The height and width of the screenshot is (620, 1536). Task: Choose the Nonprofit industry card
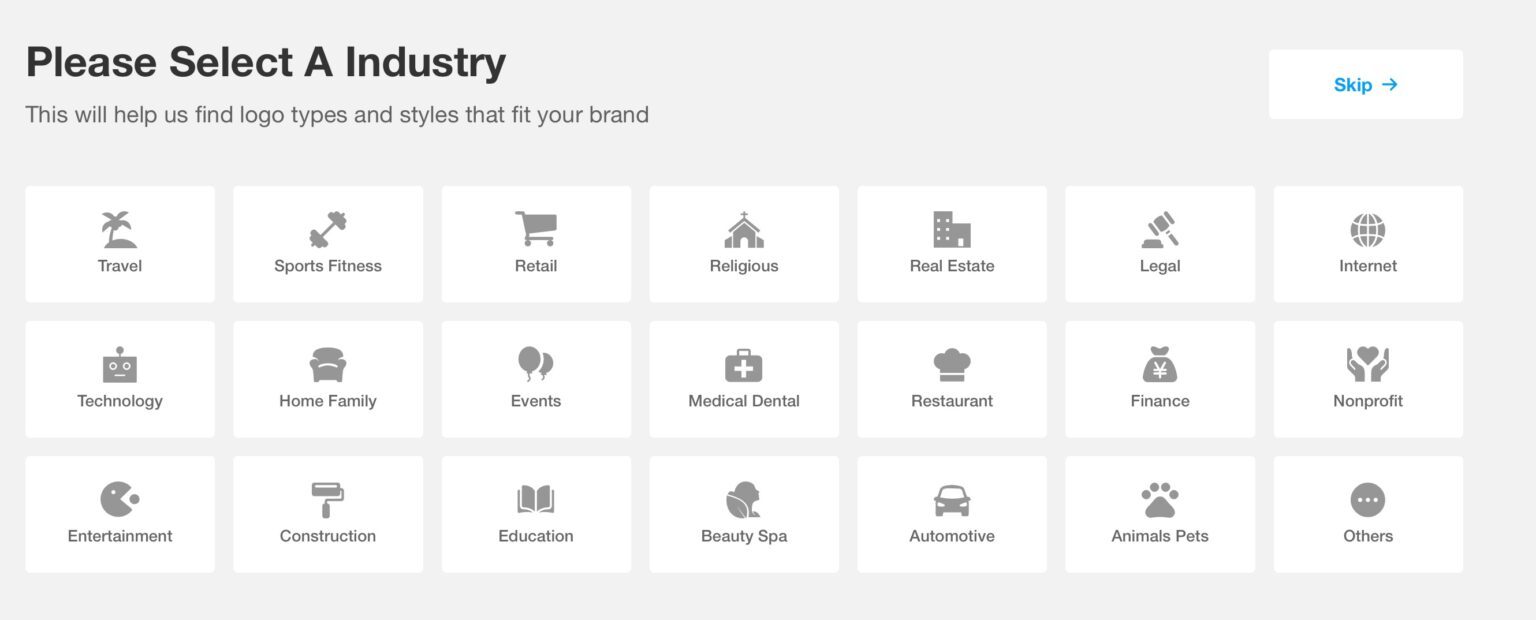click(x=1368, y=379)
